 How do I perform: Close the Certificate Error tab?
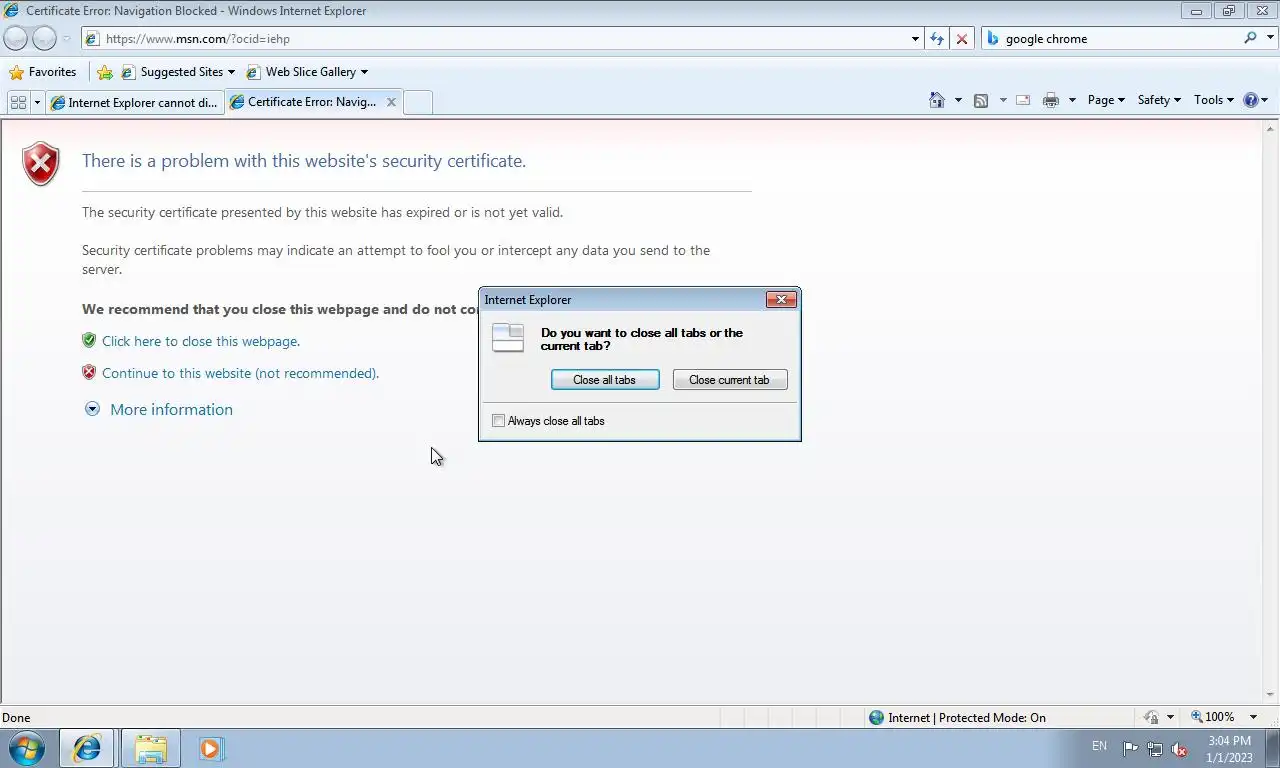391,102
